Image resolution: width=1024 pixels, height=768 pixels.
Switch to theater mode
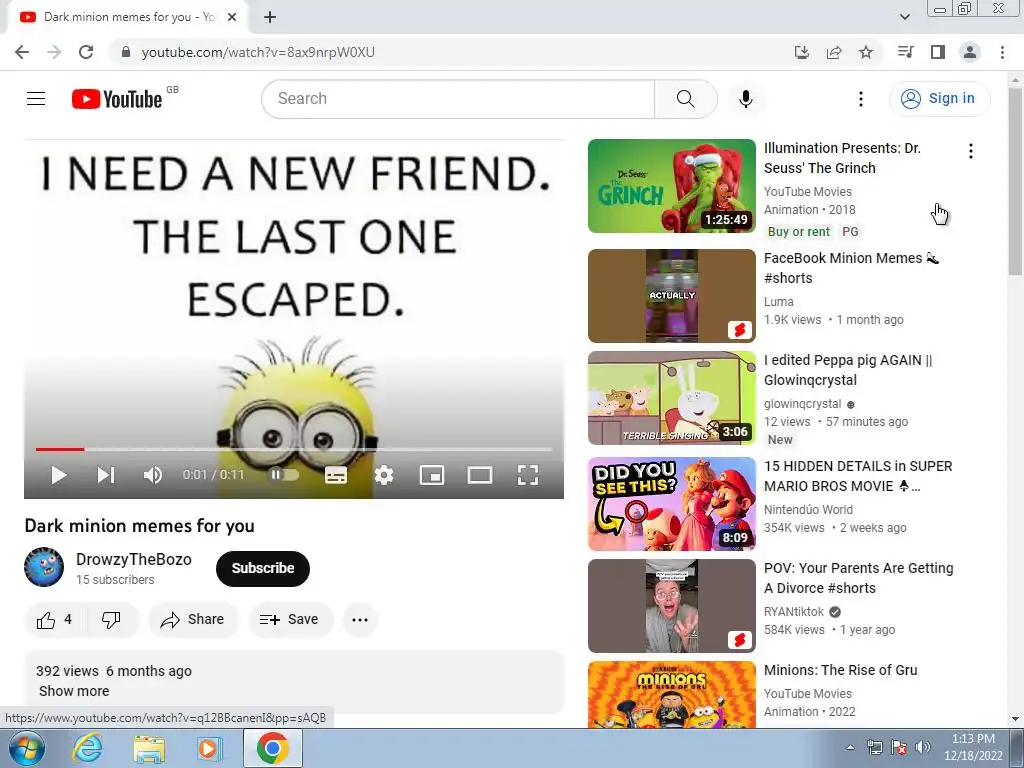click(x=479, y=475)
